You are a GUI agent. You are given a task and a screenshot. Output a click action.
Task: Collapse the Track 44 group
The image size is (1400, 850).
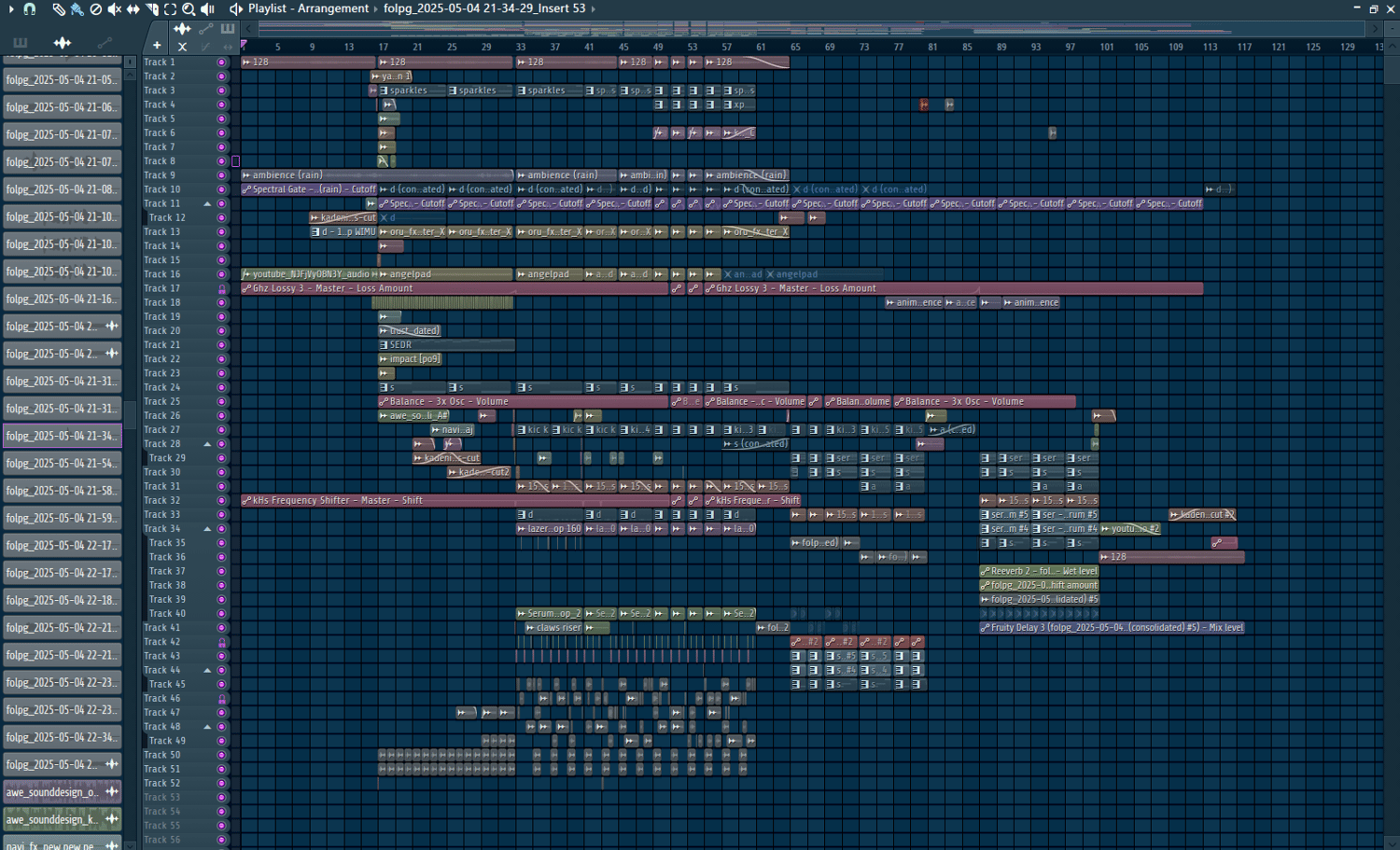coord(207,670)
